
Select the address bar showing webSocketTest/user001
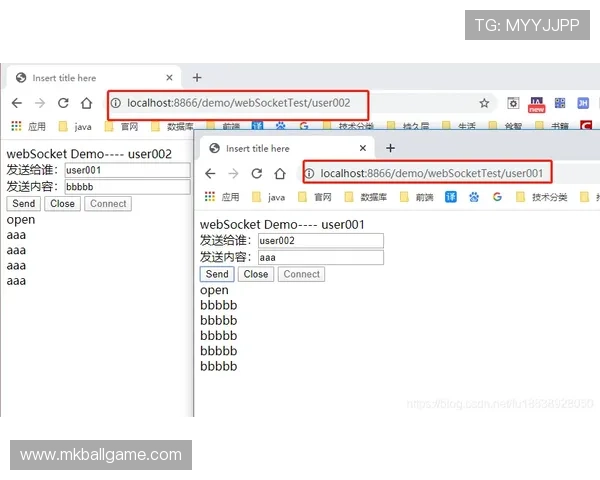(x=430, y=173)
